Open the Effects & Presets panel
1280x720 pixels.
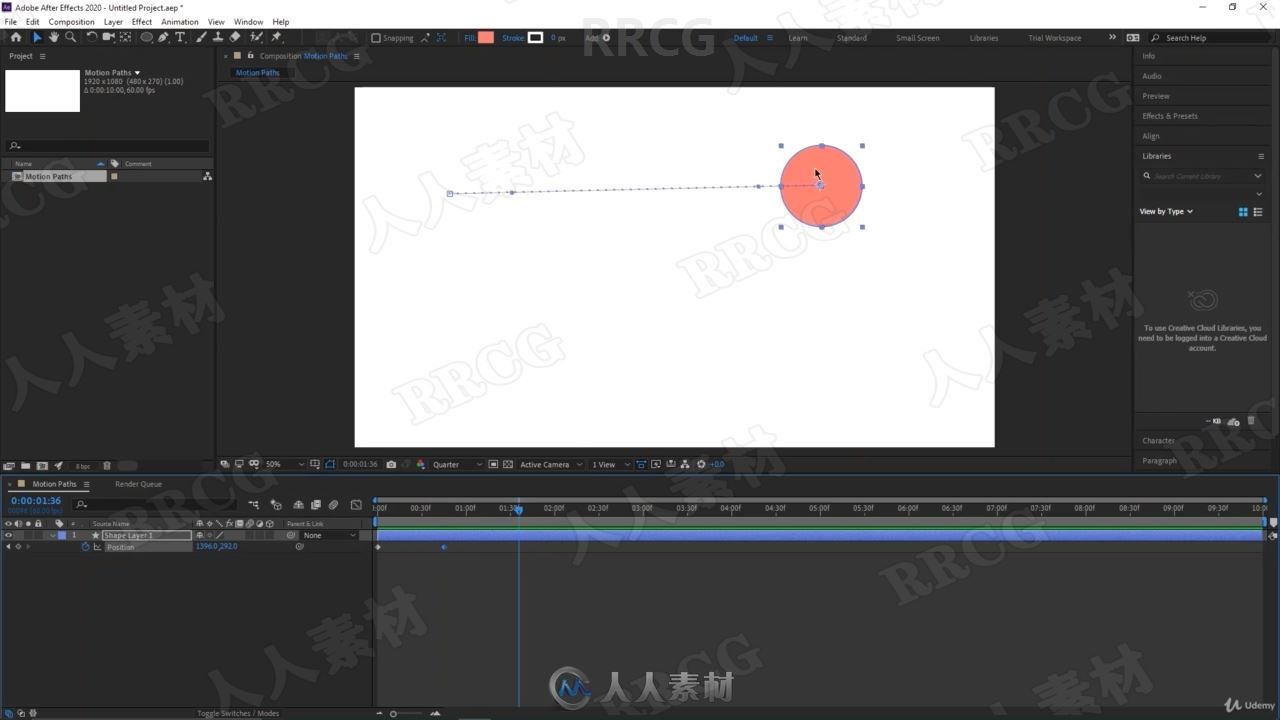tap(1170, 116)
